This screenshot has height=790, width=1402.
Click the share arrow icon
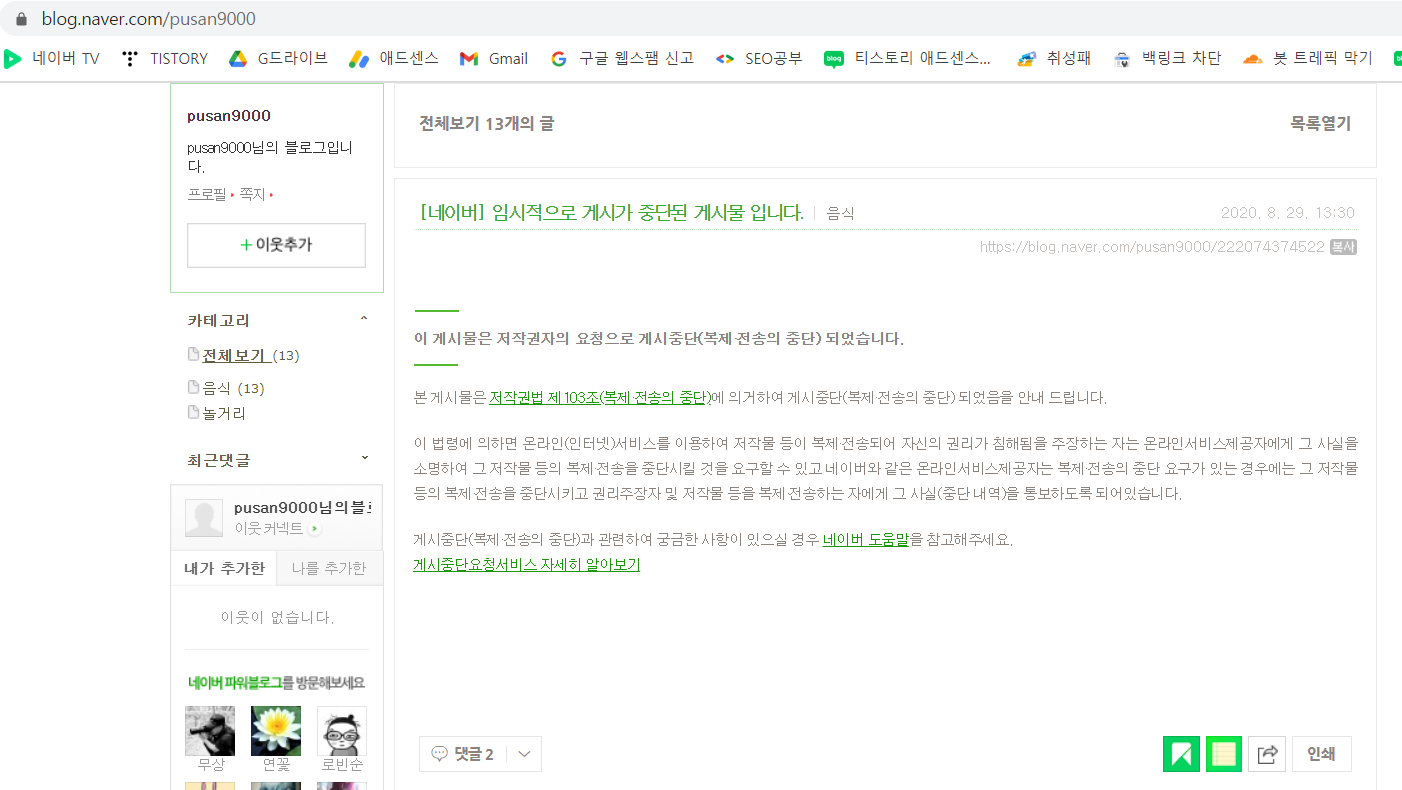click(x=1267, y=754)
